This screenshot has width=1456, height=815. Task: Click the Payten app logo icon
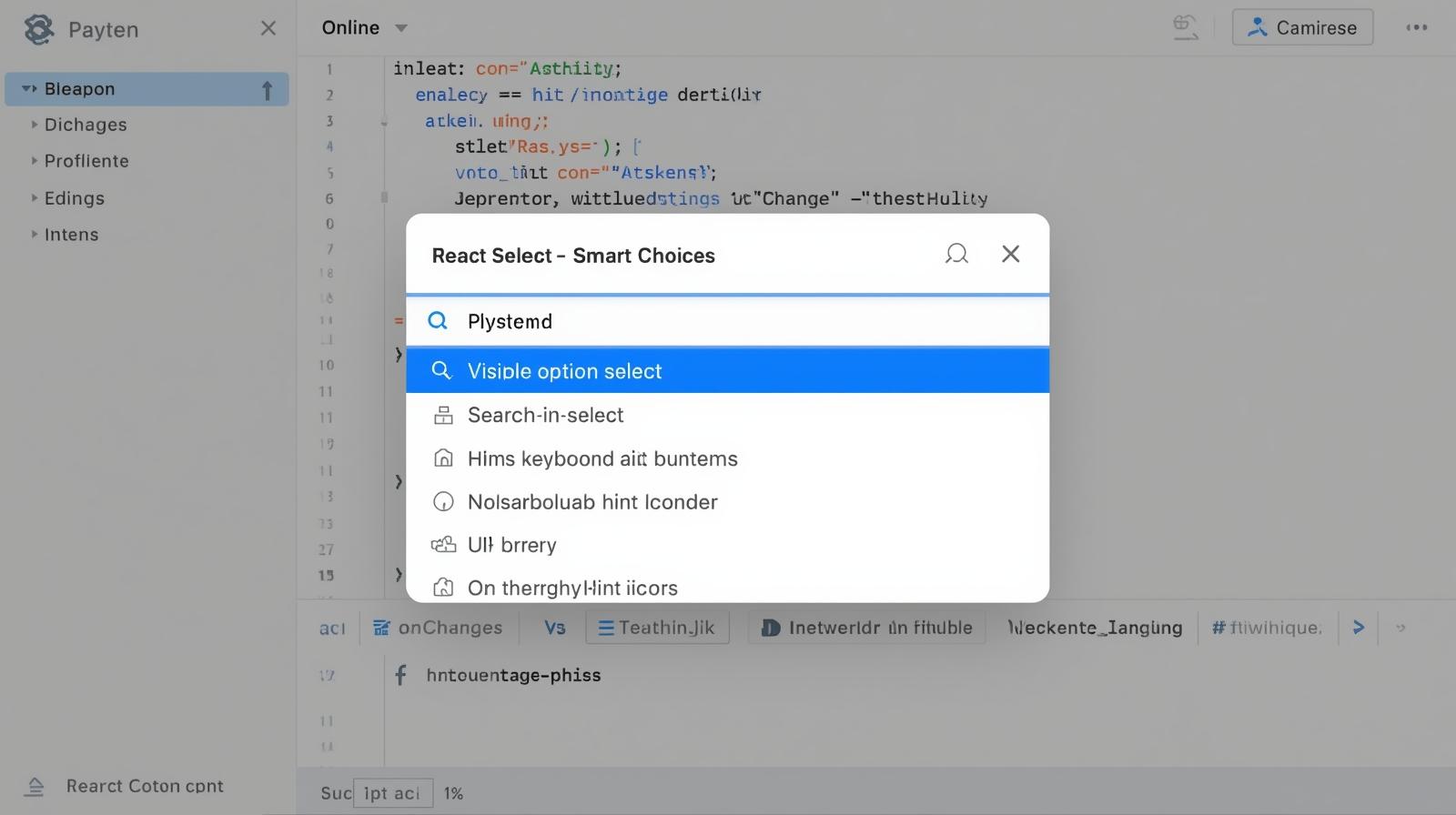[38, 29]
